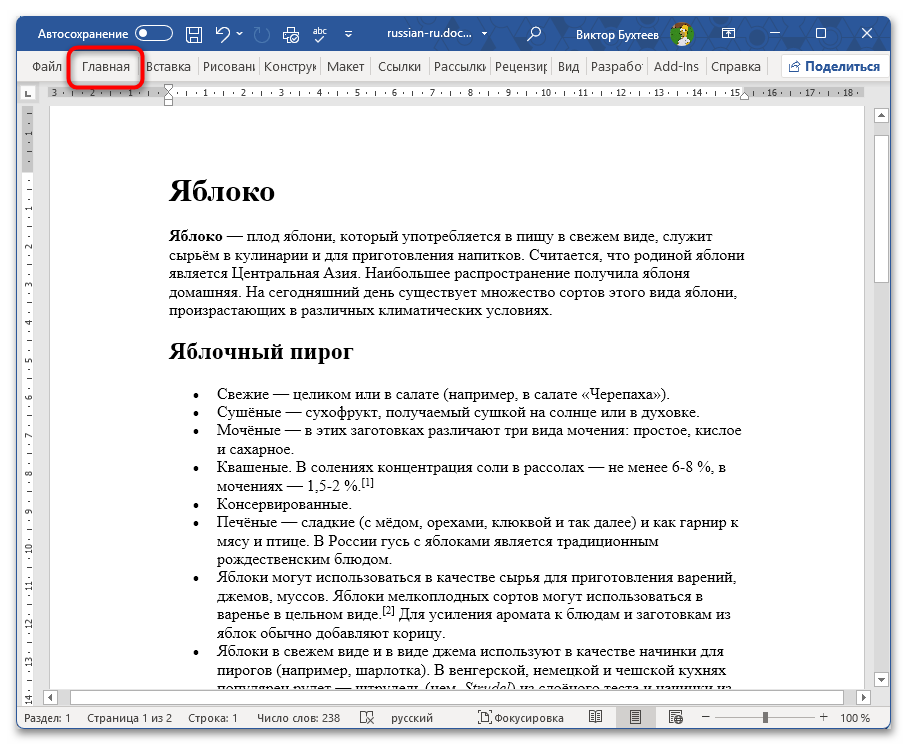Switch to Web Layout view icon
The image size is (907, 745).
coord(675,717)
